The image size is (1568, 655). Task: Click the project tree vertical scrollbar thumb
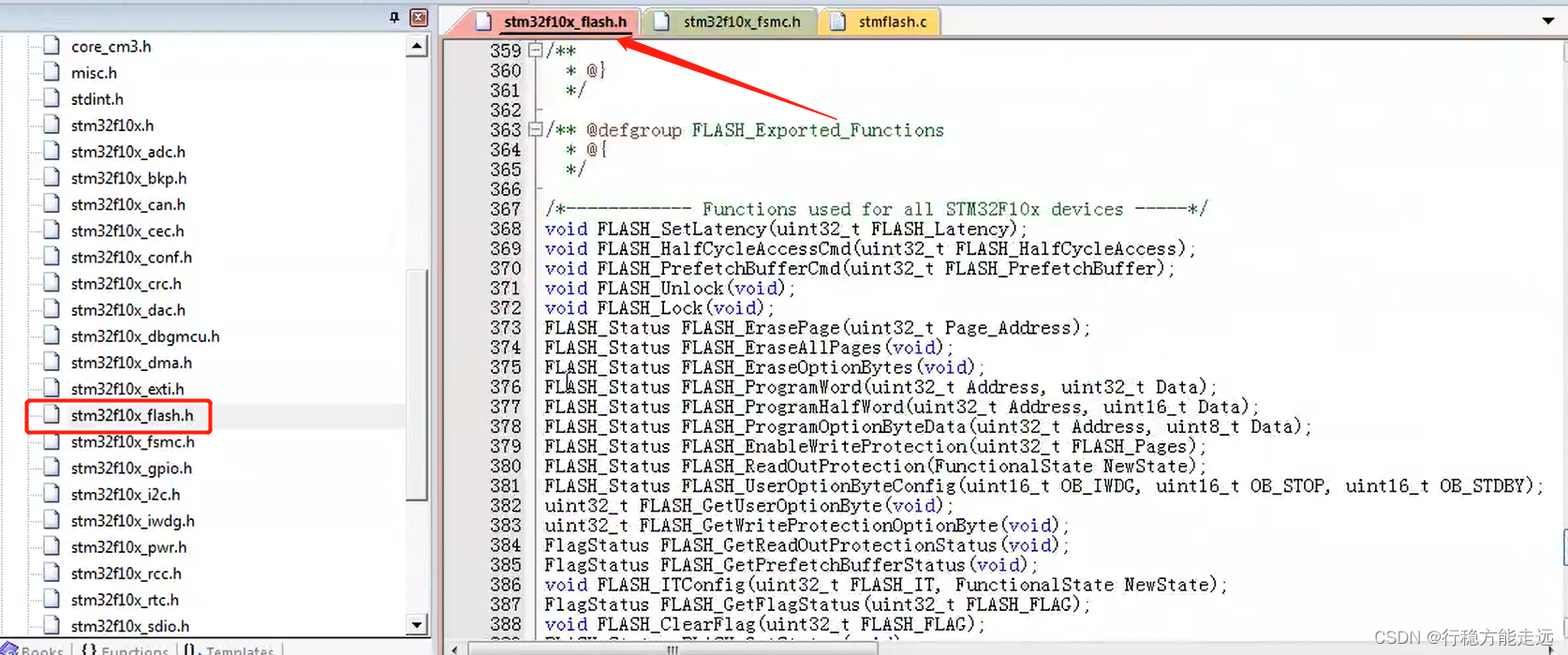(418, 384)
